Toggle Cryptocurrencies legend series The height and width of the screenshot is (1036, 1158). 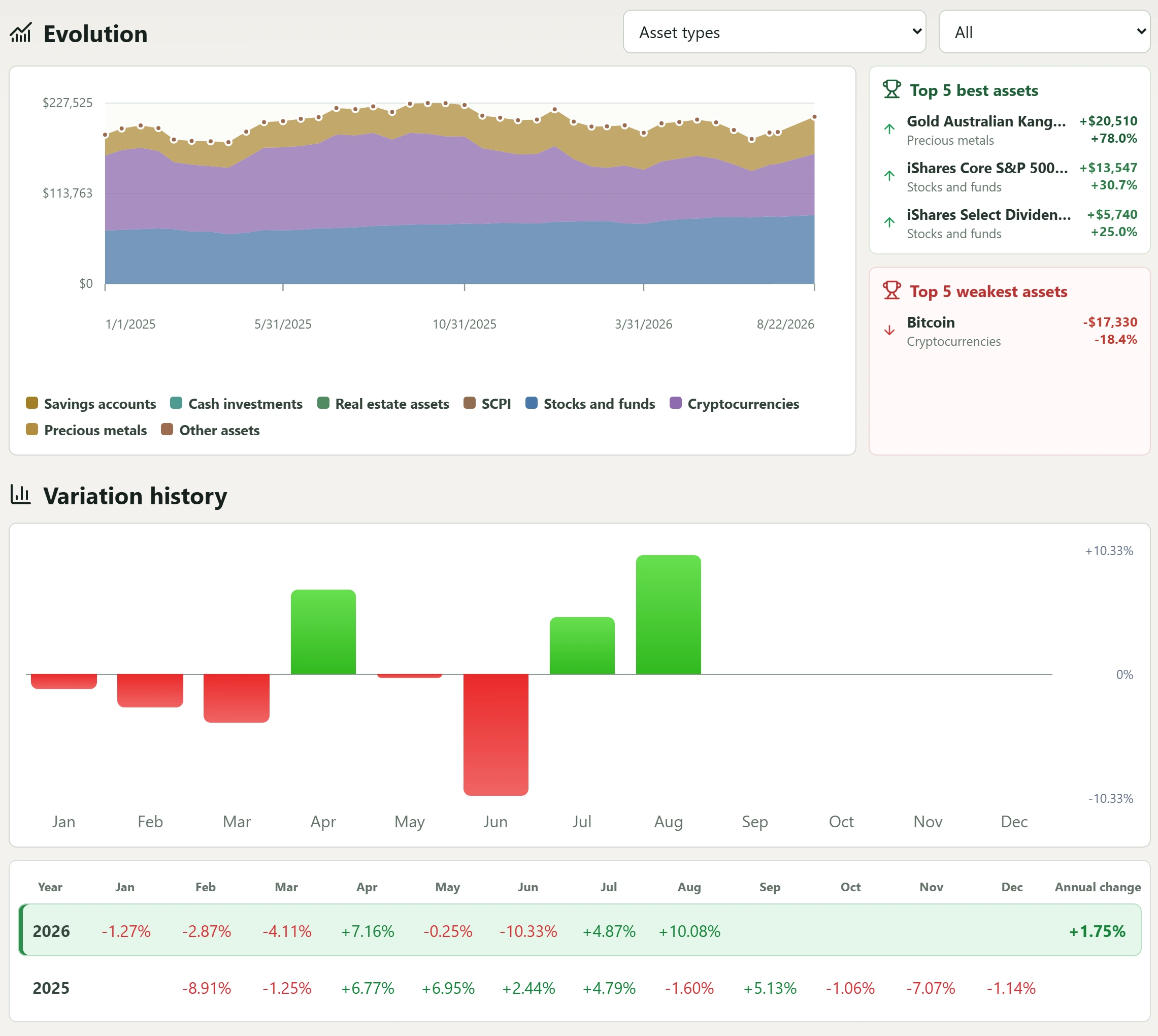click(735, 404)
